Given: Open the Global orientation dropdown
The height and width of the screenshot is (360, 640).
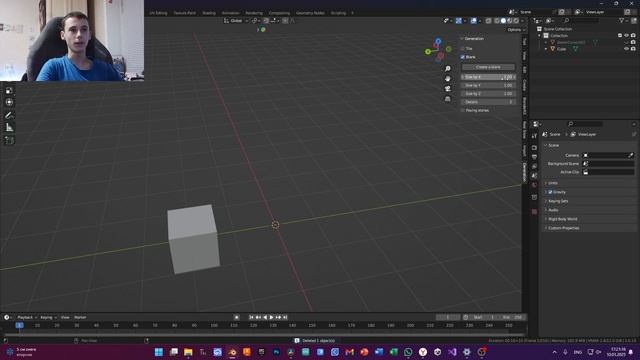Looking at the screenshot, I should 237,21.
